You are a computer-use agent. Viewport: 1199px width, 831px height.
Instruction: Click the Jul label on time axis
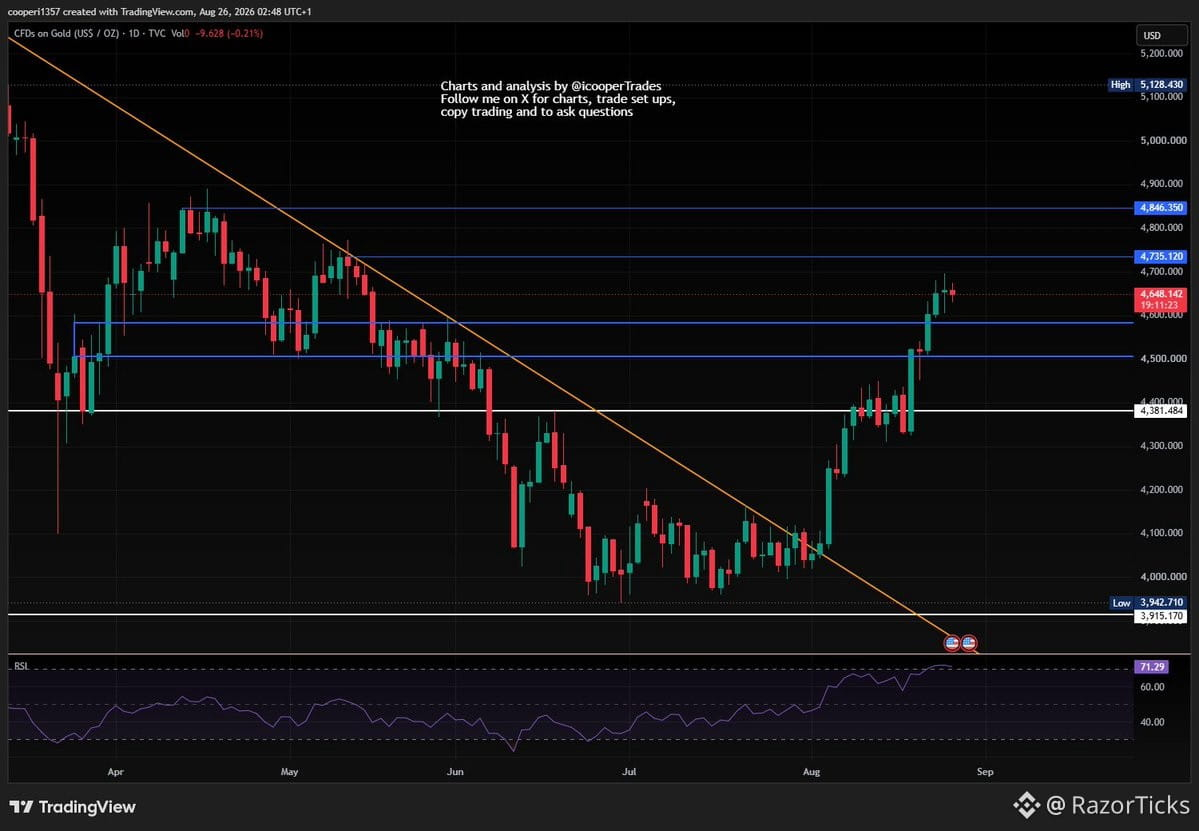pyautogui.click(x=629, y=772)
